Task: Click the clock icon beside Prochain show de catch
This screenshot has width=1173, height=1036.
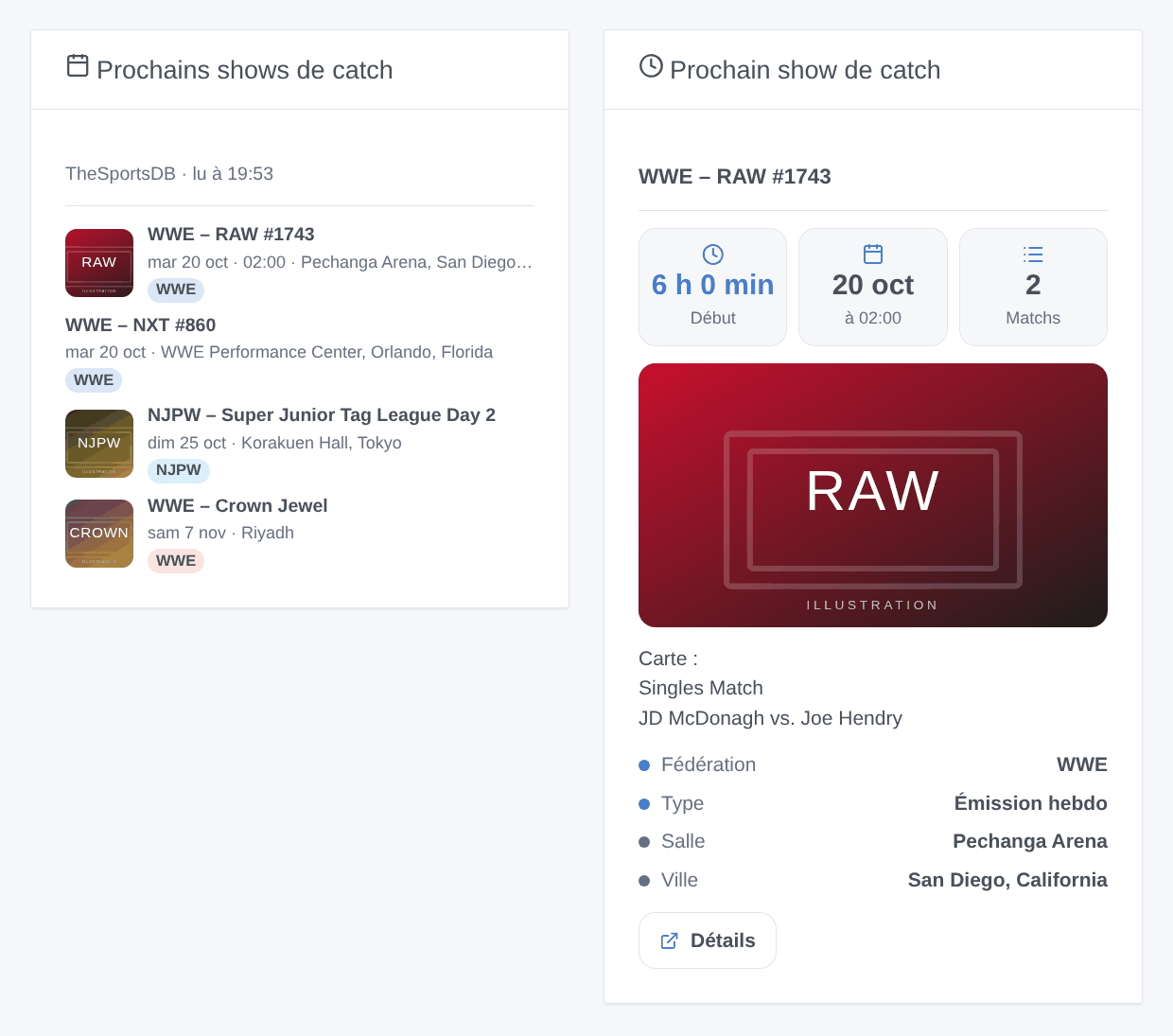Action: pyautogui.click(x=651, y=65)
